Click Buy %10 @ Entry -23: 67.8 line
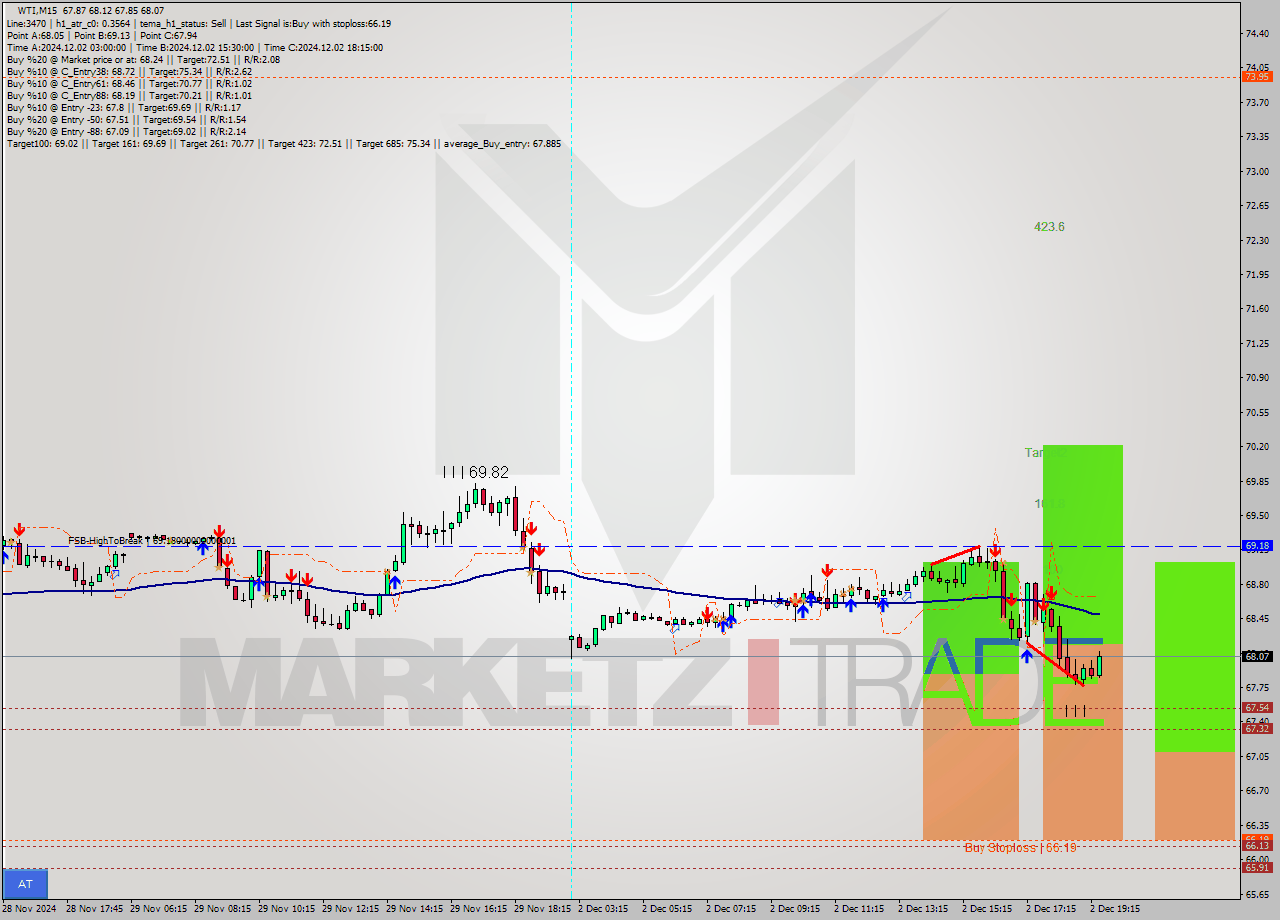The width and height of the screenshot is (1280, 920). tap(124, 107)
